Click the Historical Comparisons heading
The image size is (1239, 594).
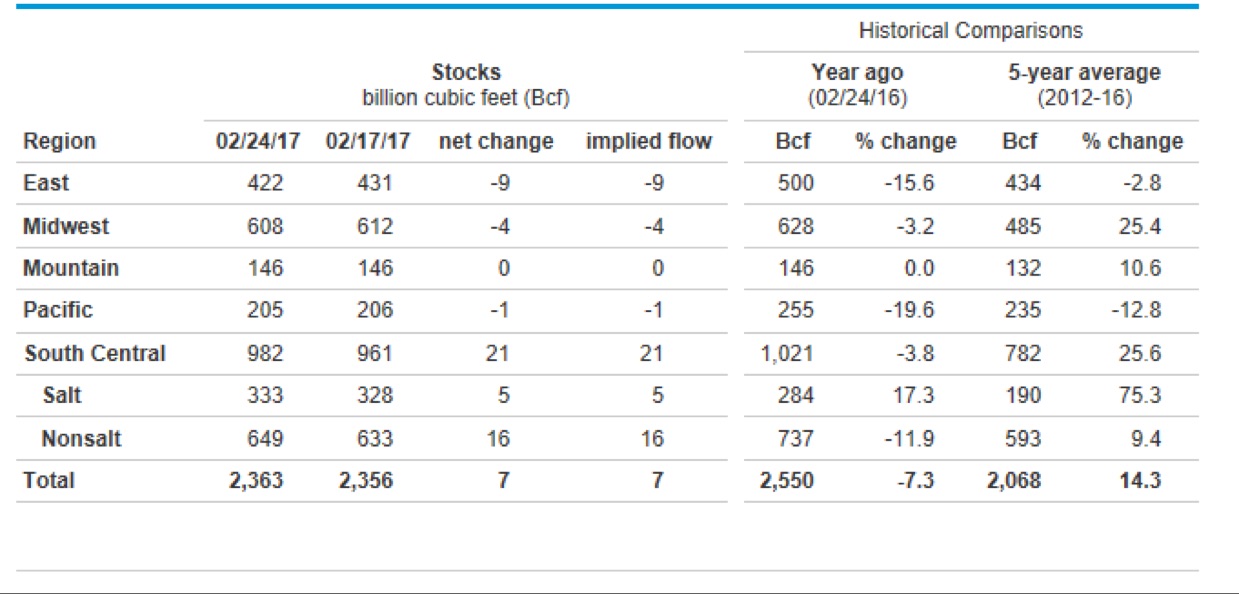pos(970,30)
